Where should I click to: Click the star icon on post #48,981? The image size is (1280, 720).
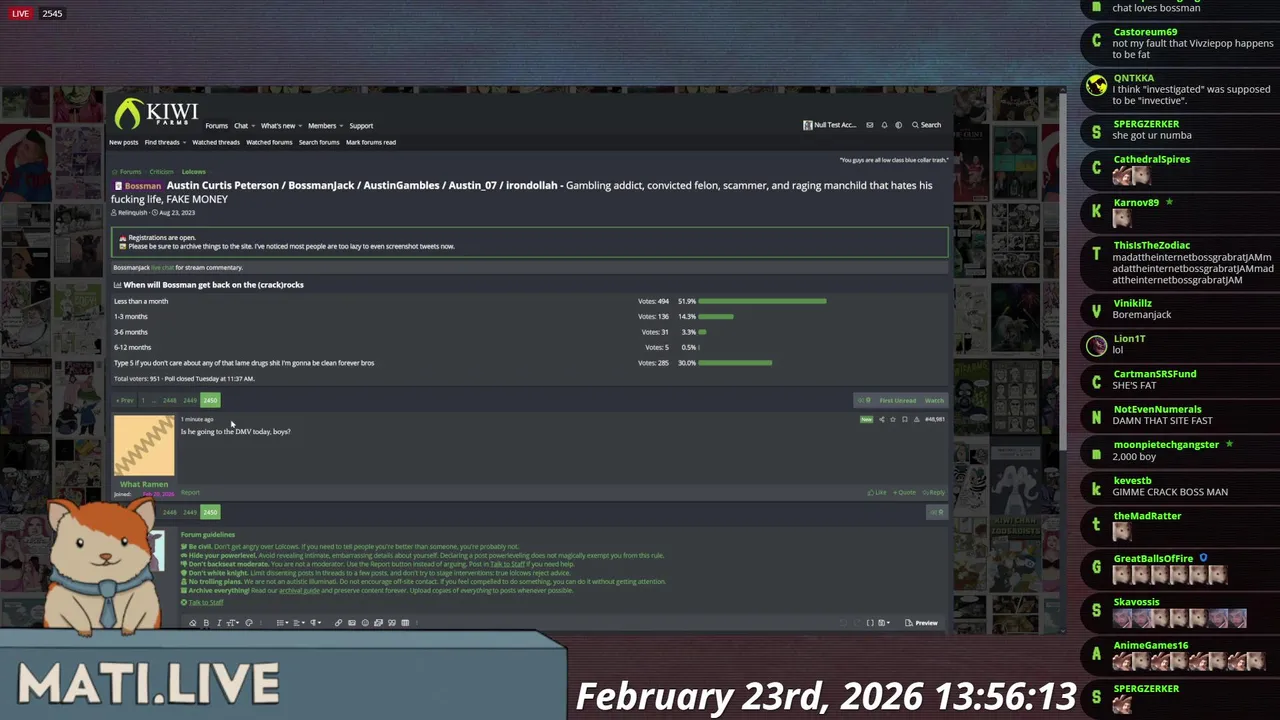tap(893, 419)
